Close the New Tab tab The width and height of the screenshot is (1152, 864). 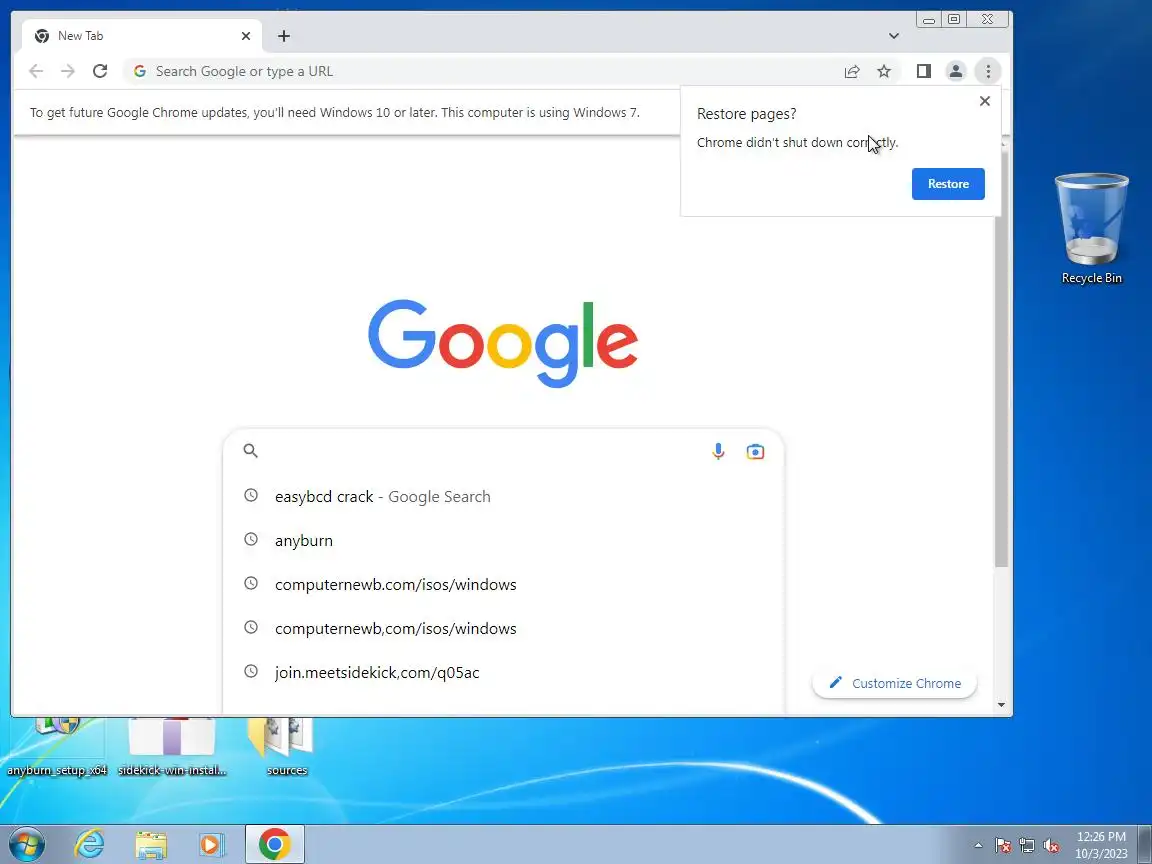click(x=245, y=36)
